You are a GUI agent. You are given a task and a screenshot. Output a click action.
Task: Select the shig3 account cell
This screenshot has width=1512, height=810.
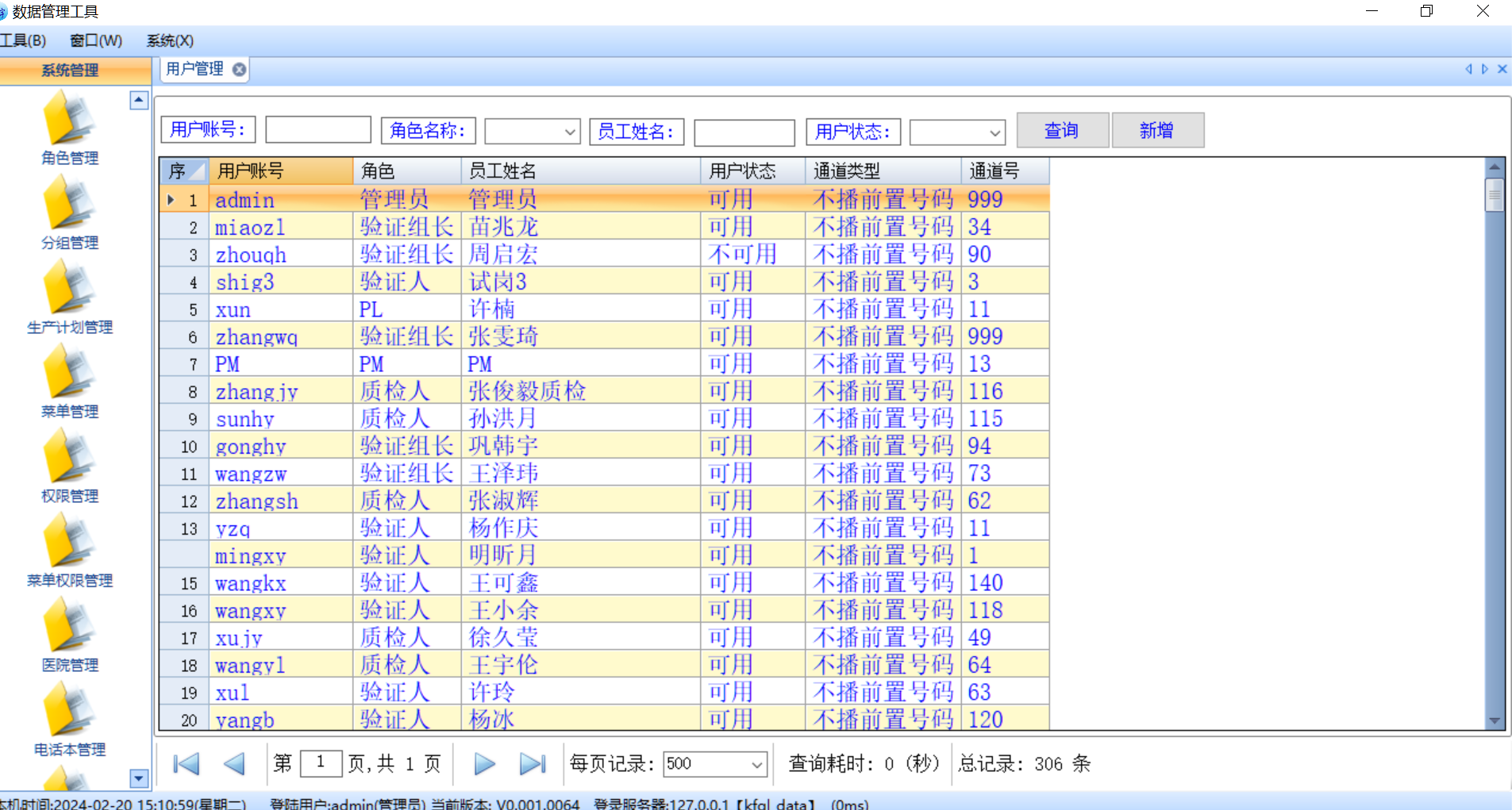tap(280, 282)
